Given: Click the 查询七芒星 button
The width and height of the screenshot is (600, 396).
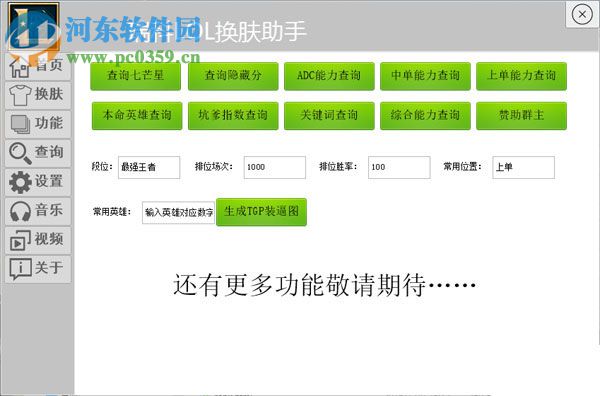Looking at the screenshot, I should point(135,76).
